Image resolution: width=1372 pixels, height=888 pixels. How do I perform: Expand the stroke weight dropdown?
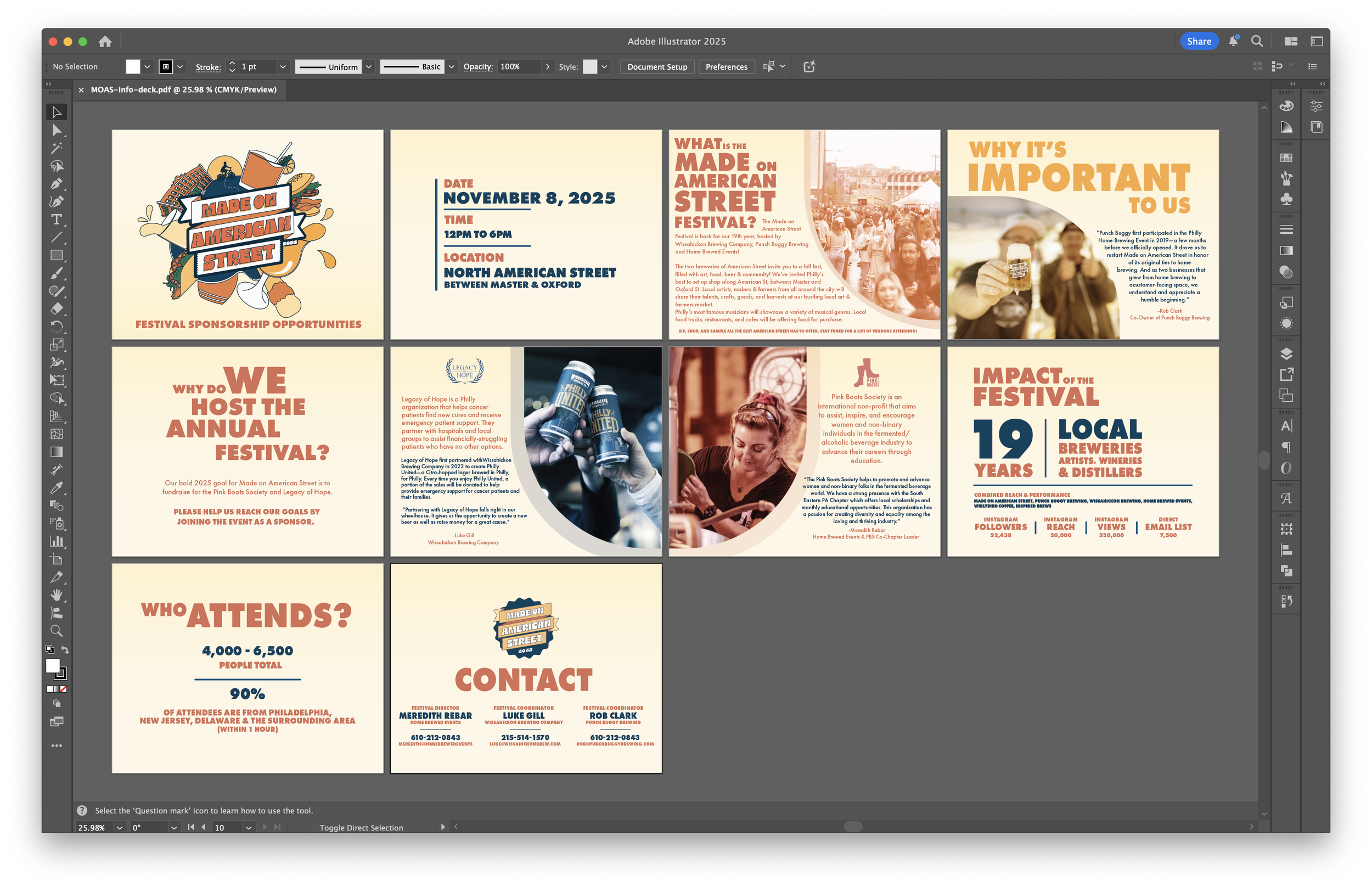click(x=283, y=67)
